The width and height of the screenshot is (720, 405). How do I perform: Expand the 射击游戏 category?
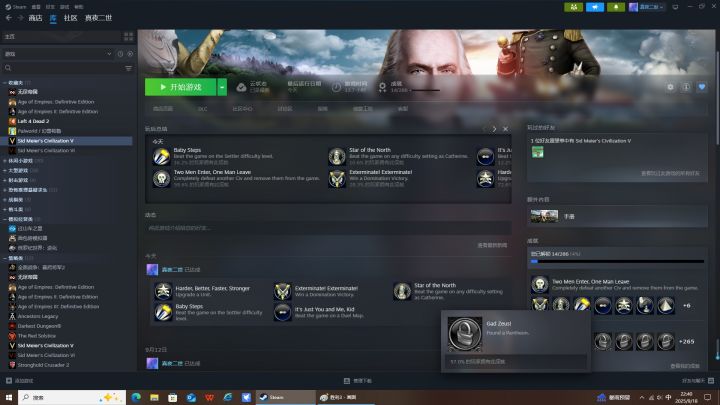coord(5,180)
